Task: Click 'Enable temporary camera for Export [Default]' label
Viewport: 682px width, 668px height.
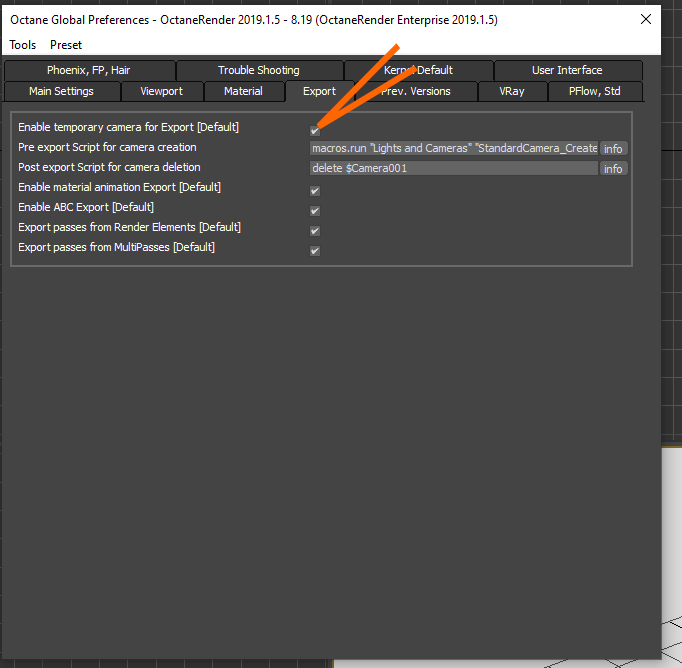Action: (128, 127)
